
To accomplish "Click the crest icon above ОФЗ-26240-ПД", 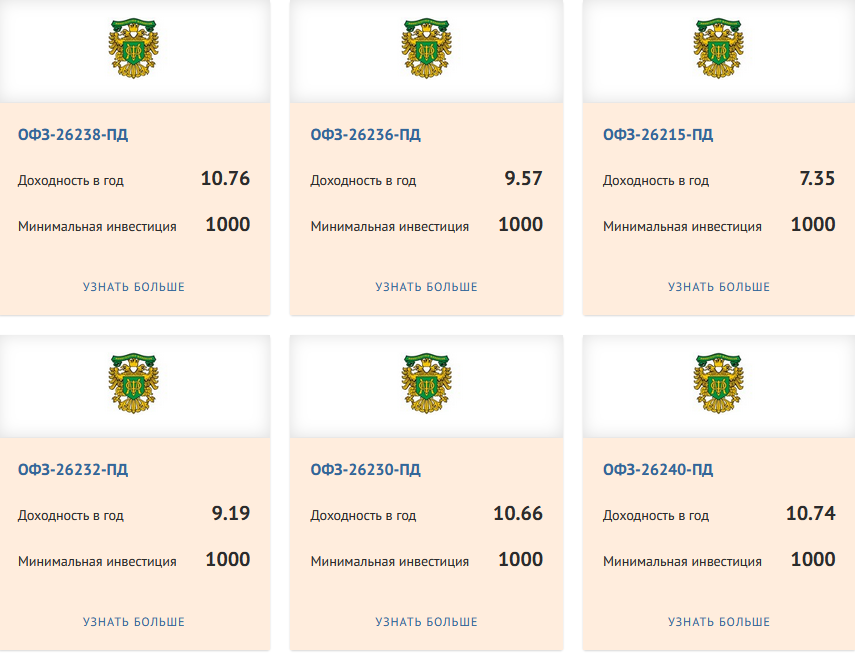I will (718, 384).
